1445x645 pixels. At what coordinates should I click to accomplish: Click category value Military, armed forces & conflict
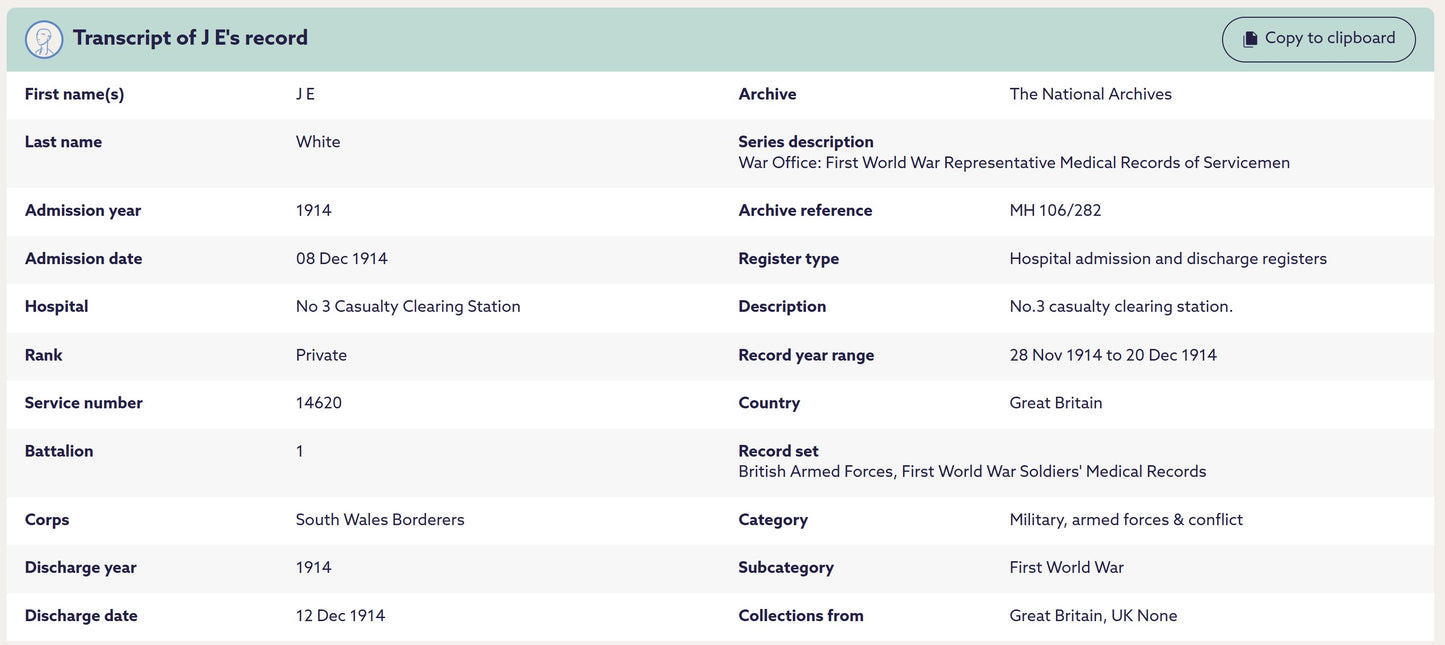tap(1126, 520)
